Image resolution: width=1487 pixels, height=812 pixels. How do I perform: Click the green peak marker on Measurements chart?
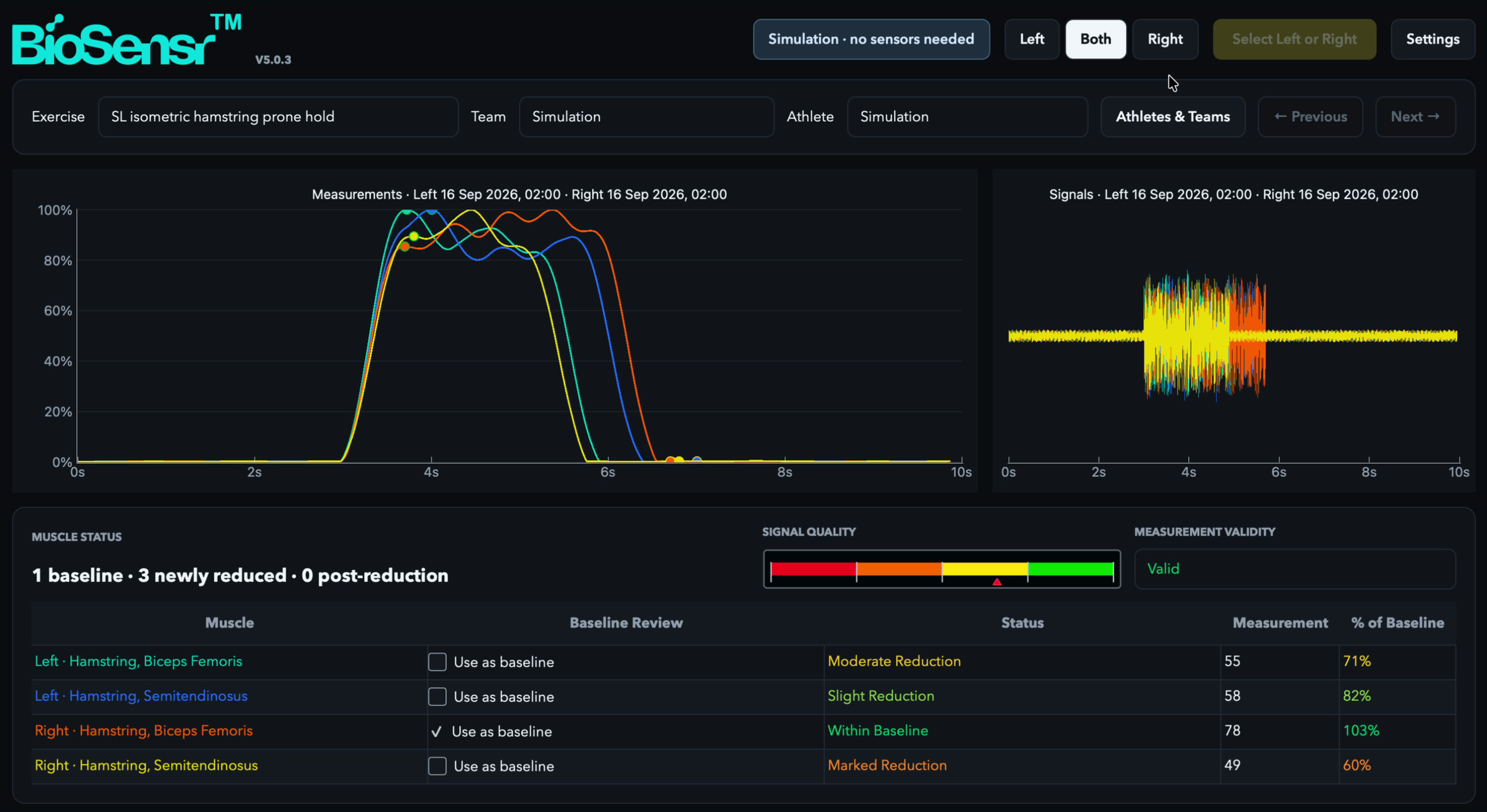[407, 211]
